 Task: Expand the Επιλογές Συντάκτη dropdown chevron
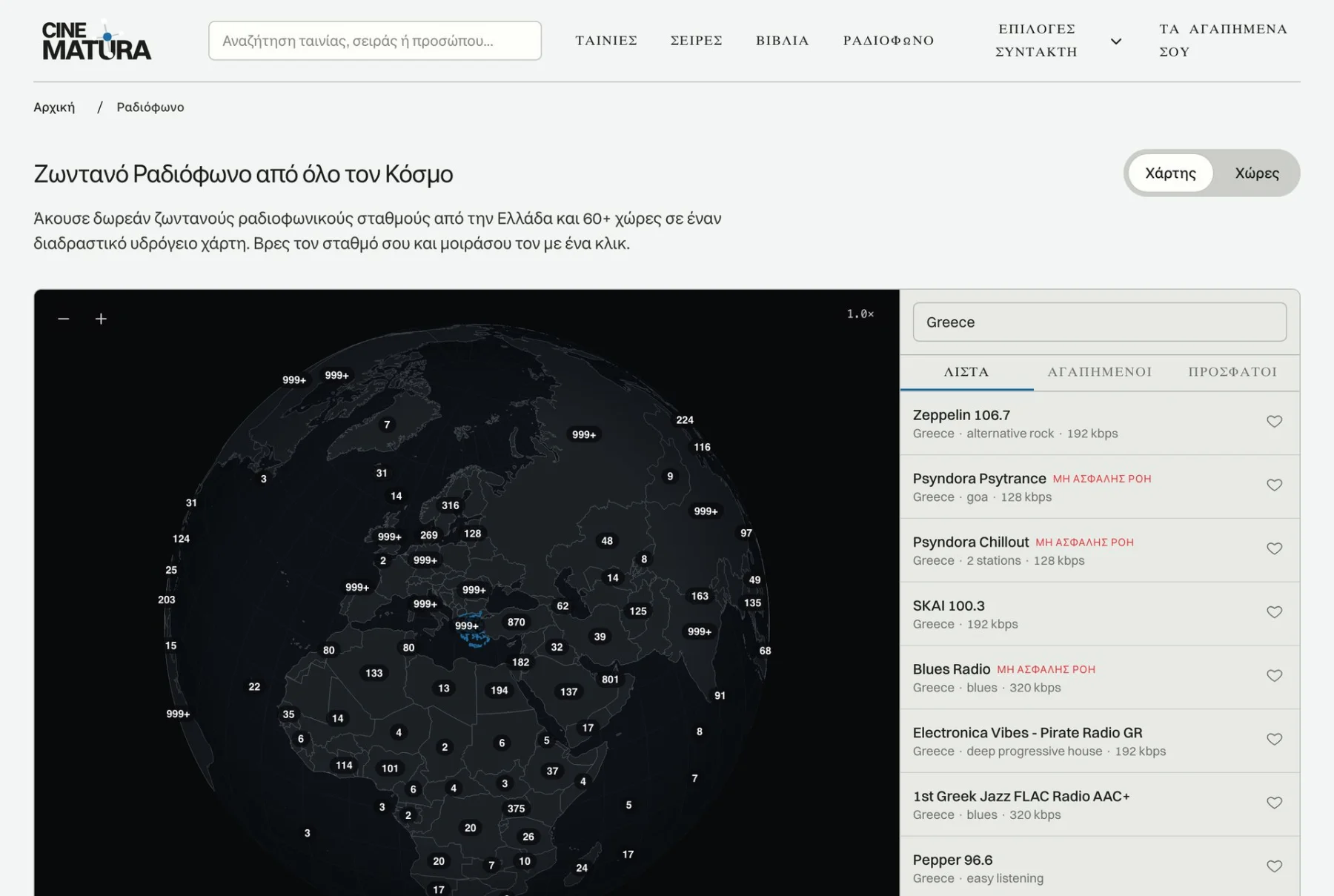pos(1116,42)
